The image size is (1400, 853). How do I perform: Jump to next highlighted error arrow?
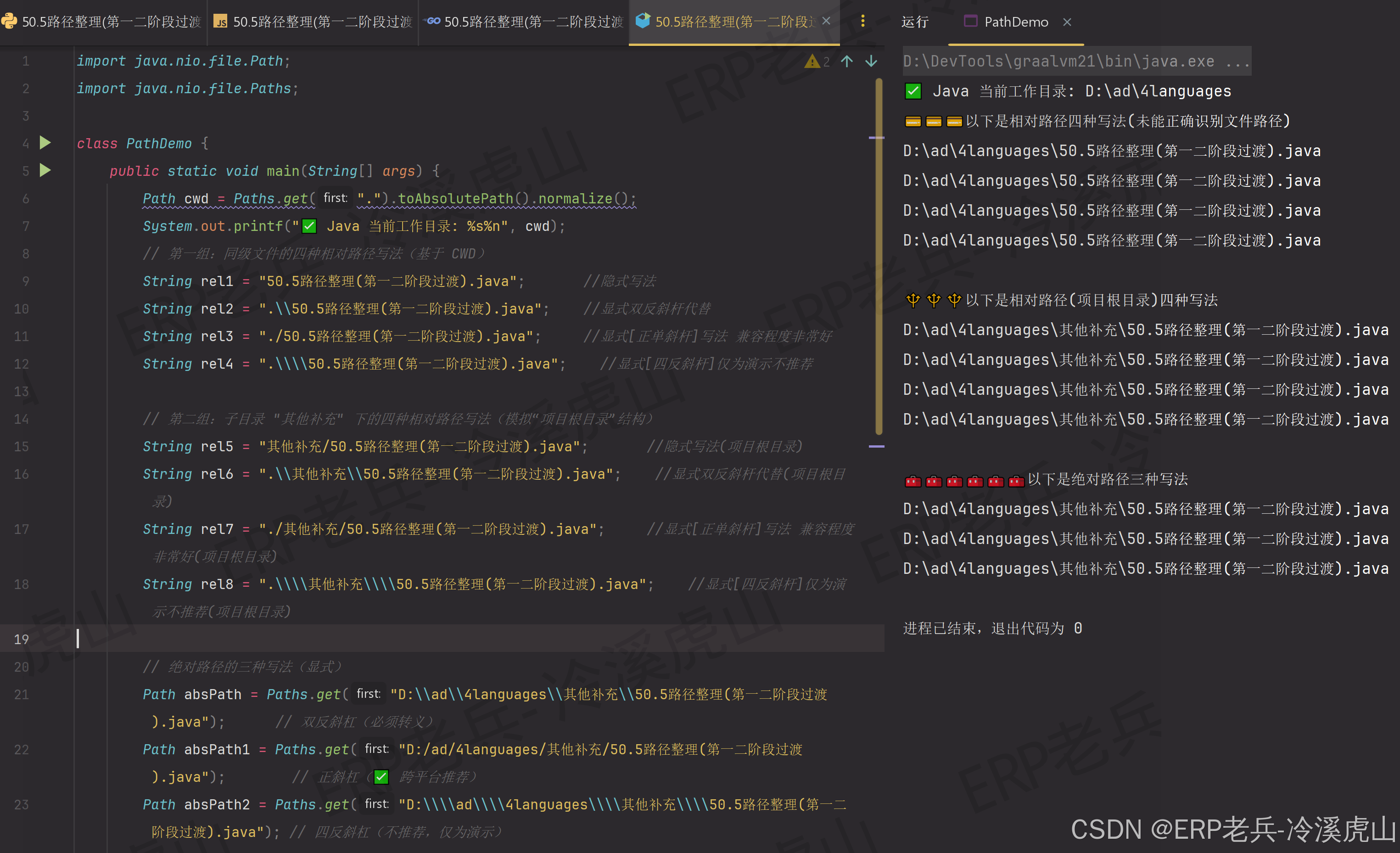[871, 62]
